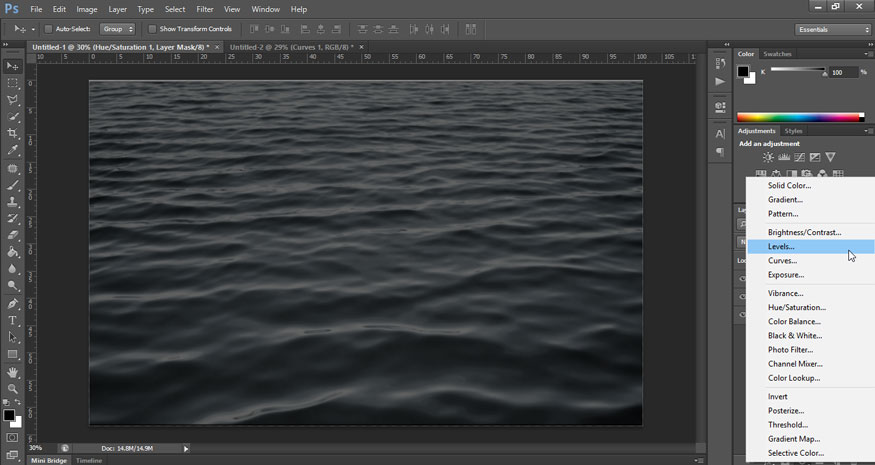This screenshot has width=875, height=465.
Task: Pick the Lasso tool
Action: point(13,100)
